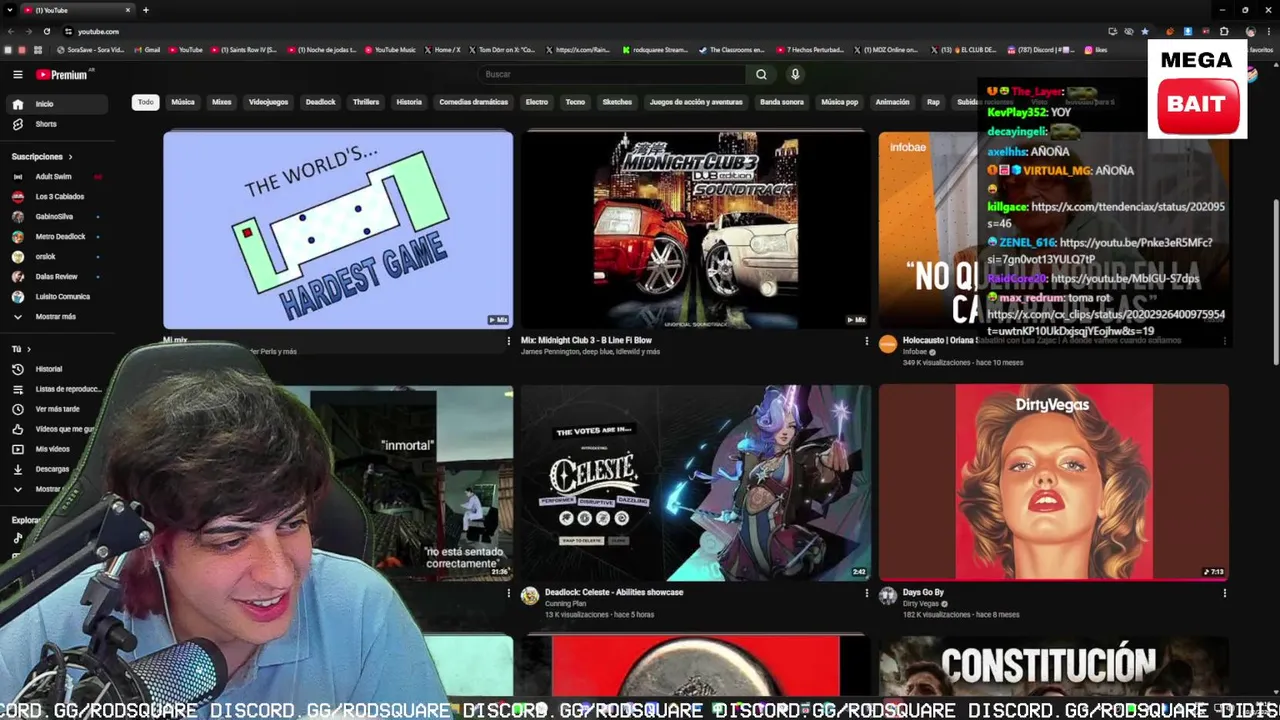
Task: Select the Electro filter chip
Action: click(537, 102)
